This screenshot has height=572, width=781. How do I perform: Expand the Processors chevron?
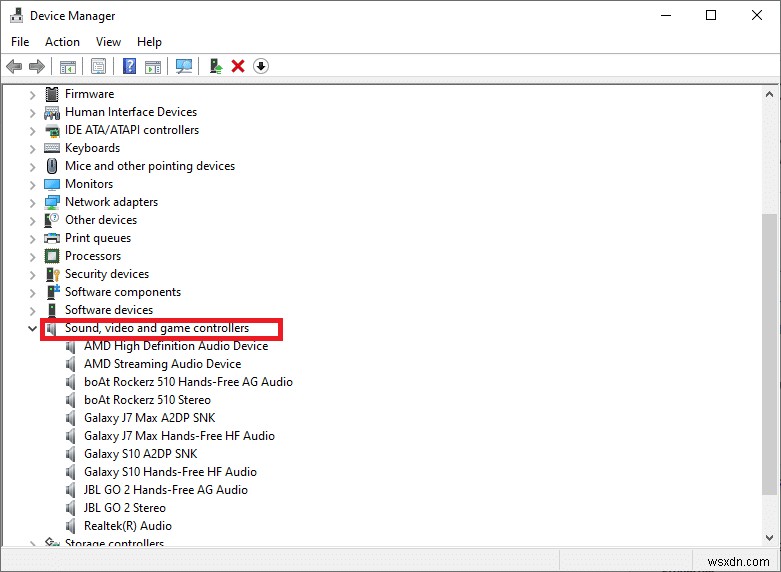(32, 257)
